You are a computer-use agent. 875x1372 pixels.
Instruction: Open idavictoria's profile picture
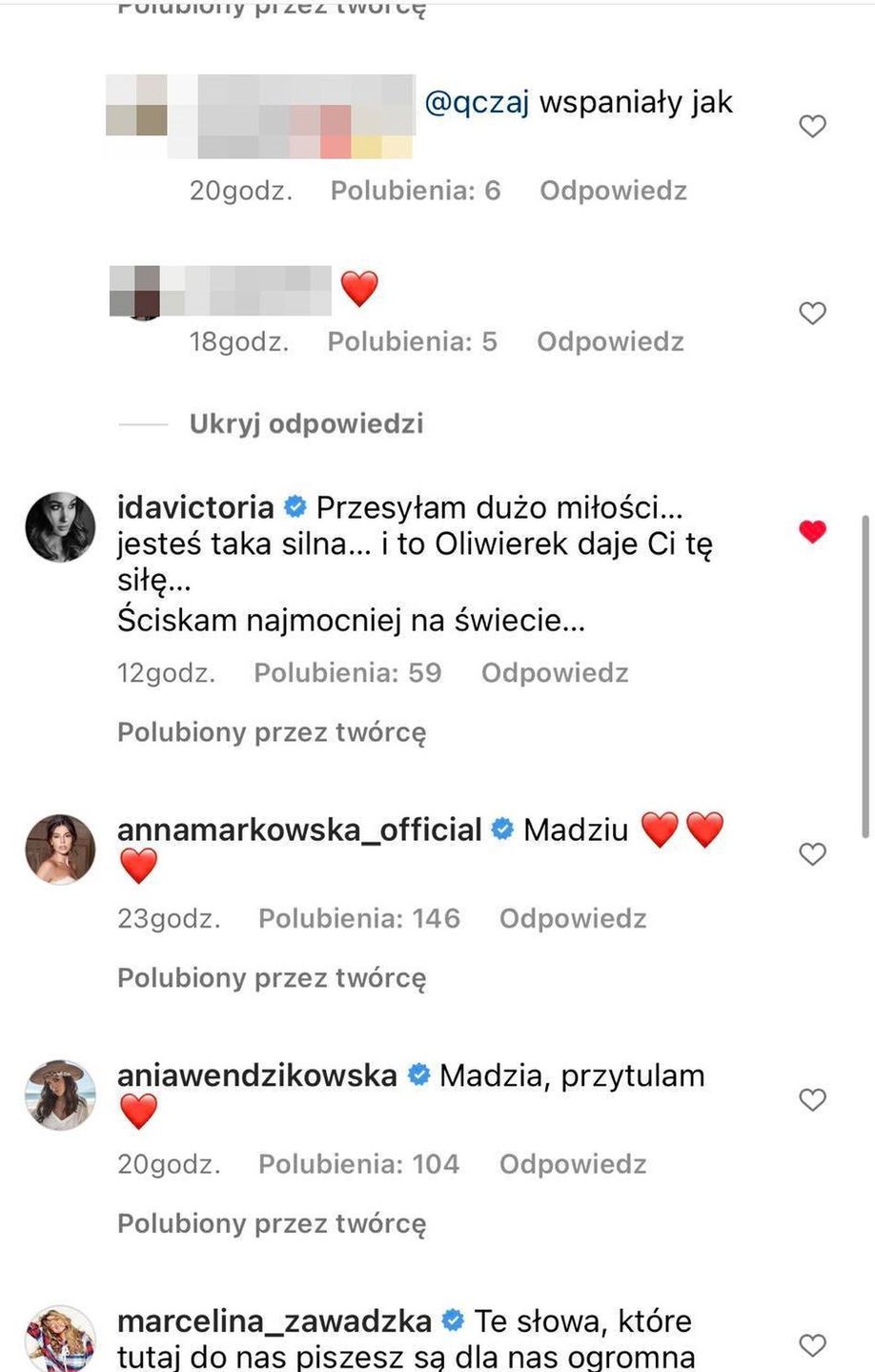(60, 527)
